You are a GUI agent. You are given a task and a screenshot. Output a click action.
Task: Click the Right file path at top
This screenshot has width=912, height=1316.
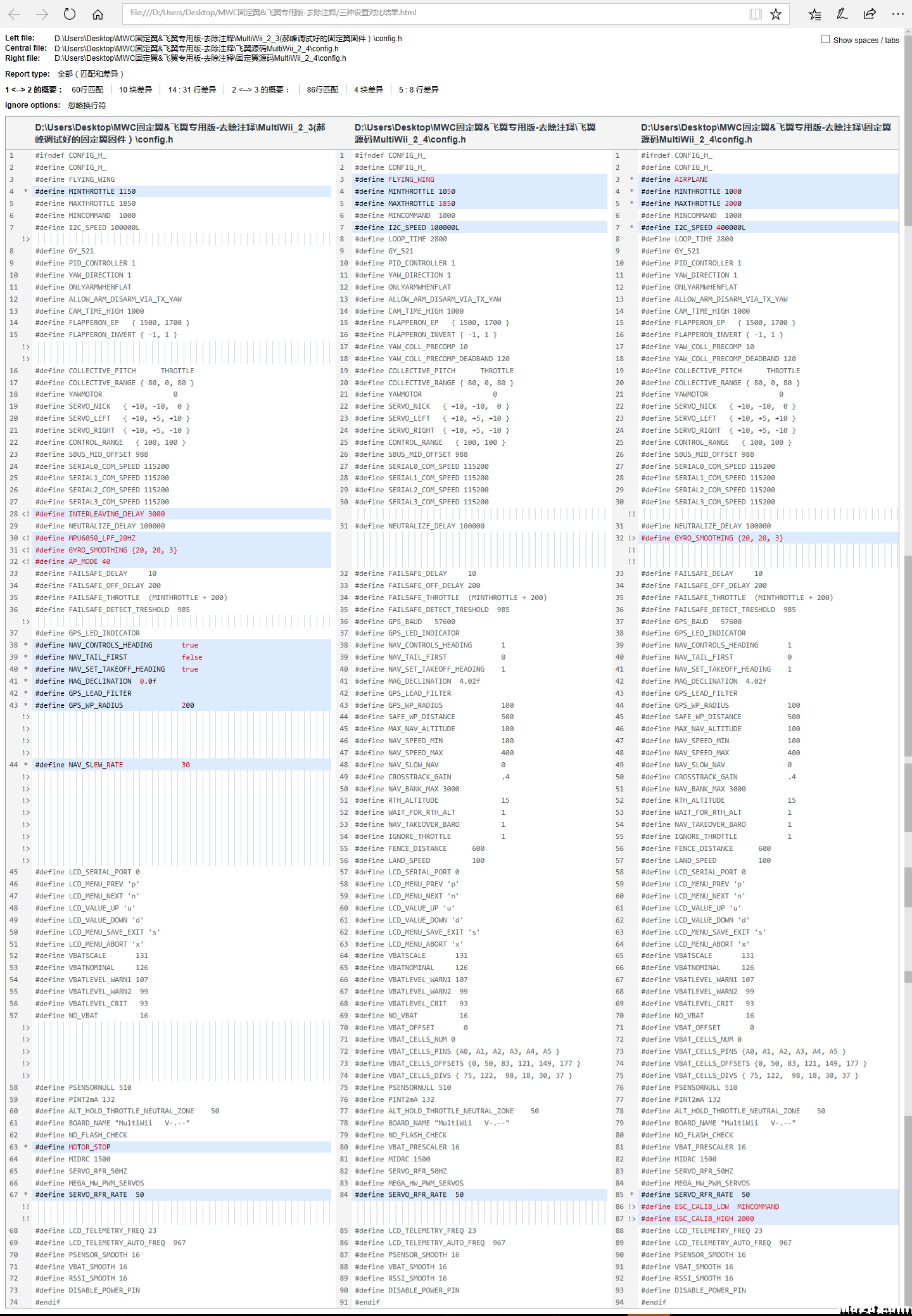[x=200, y=58]
